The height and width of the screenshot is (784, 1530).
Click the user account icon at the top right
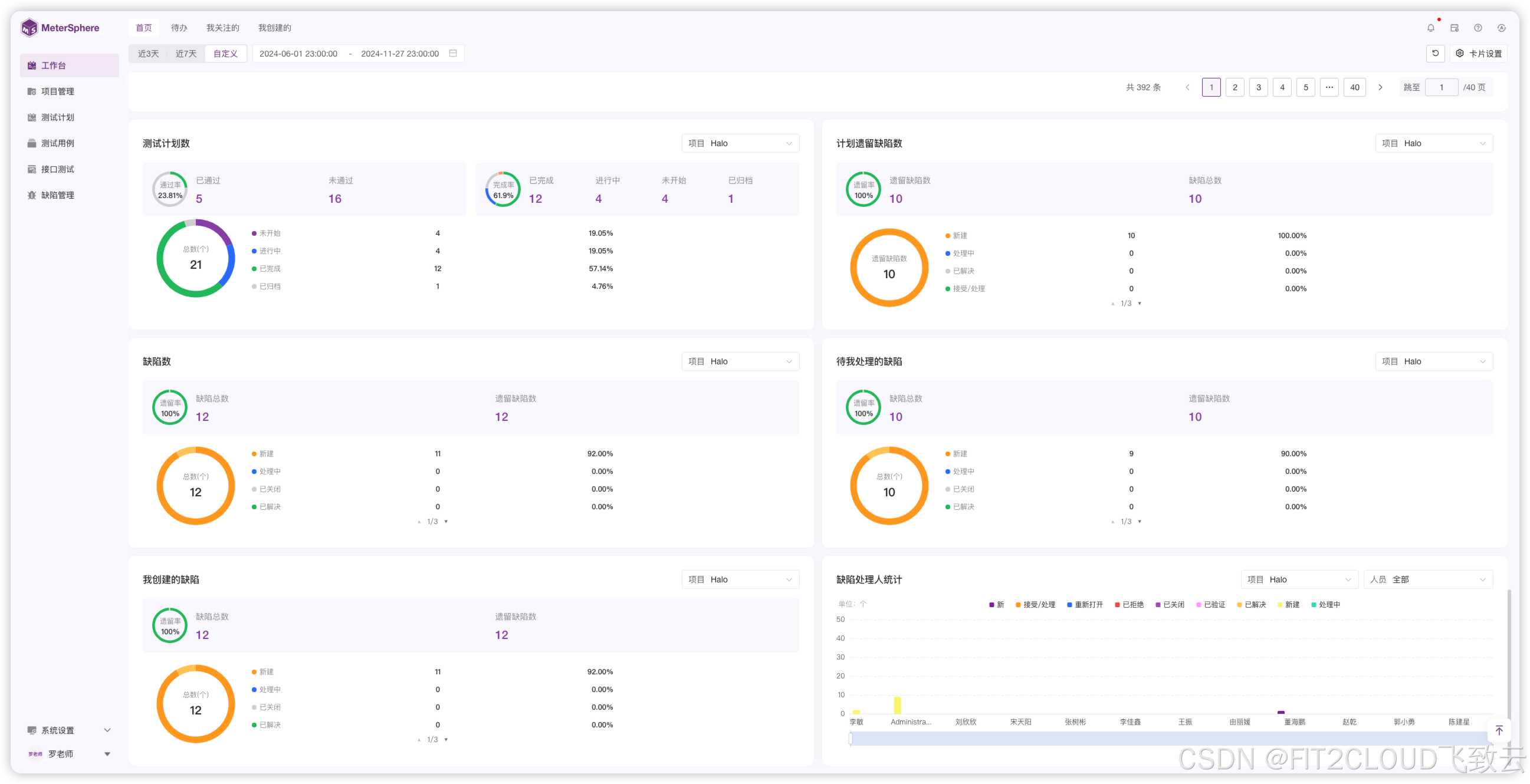pyautogui.click(x=1502, y=28)
